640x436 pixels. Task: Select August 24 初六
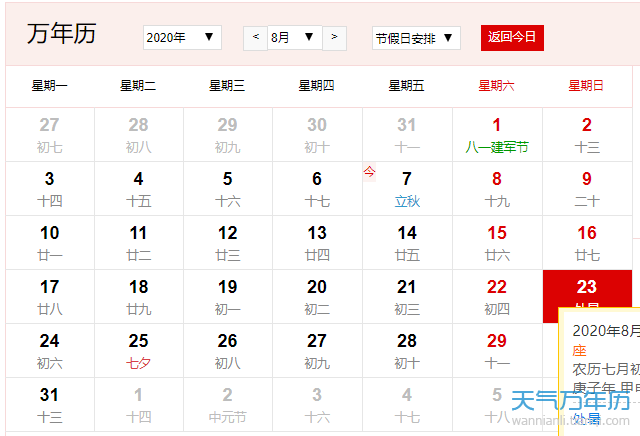coord(50,351)
